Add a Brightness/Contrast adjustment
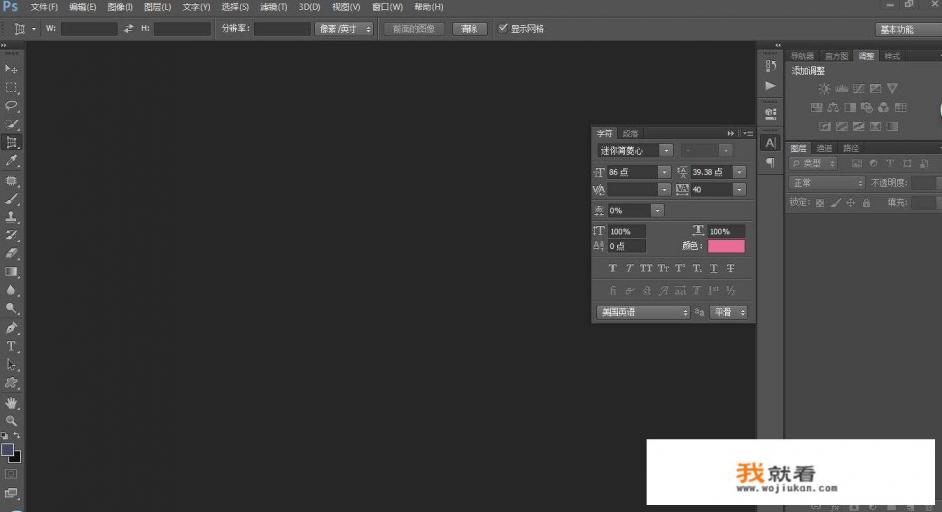Screen dimensions: 942x512 825,89
